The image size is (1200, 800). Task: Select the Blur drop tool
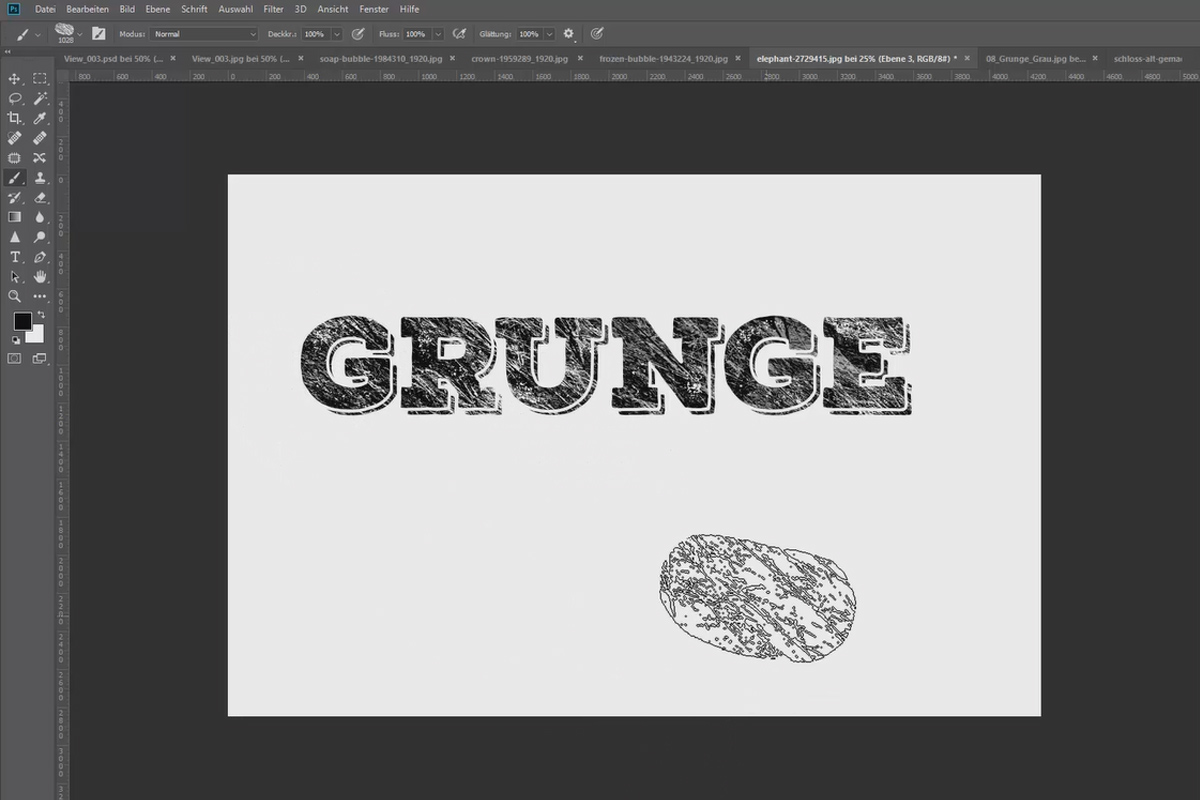click(x=40, y=217)
